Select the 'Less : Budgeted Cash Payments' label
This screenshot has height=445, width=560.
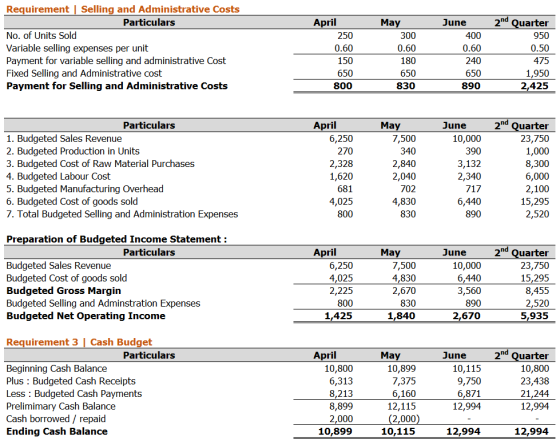coord(74,394)
